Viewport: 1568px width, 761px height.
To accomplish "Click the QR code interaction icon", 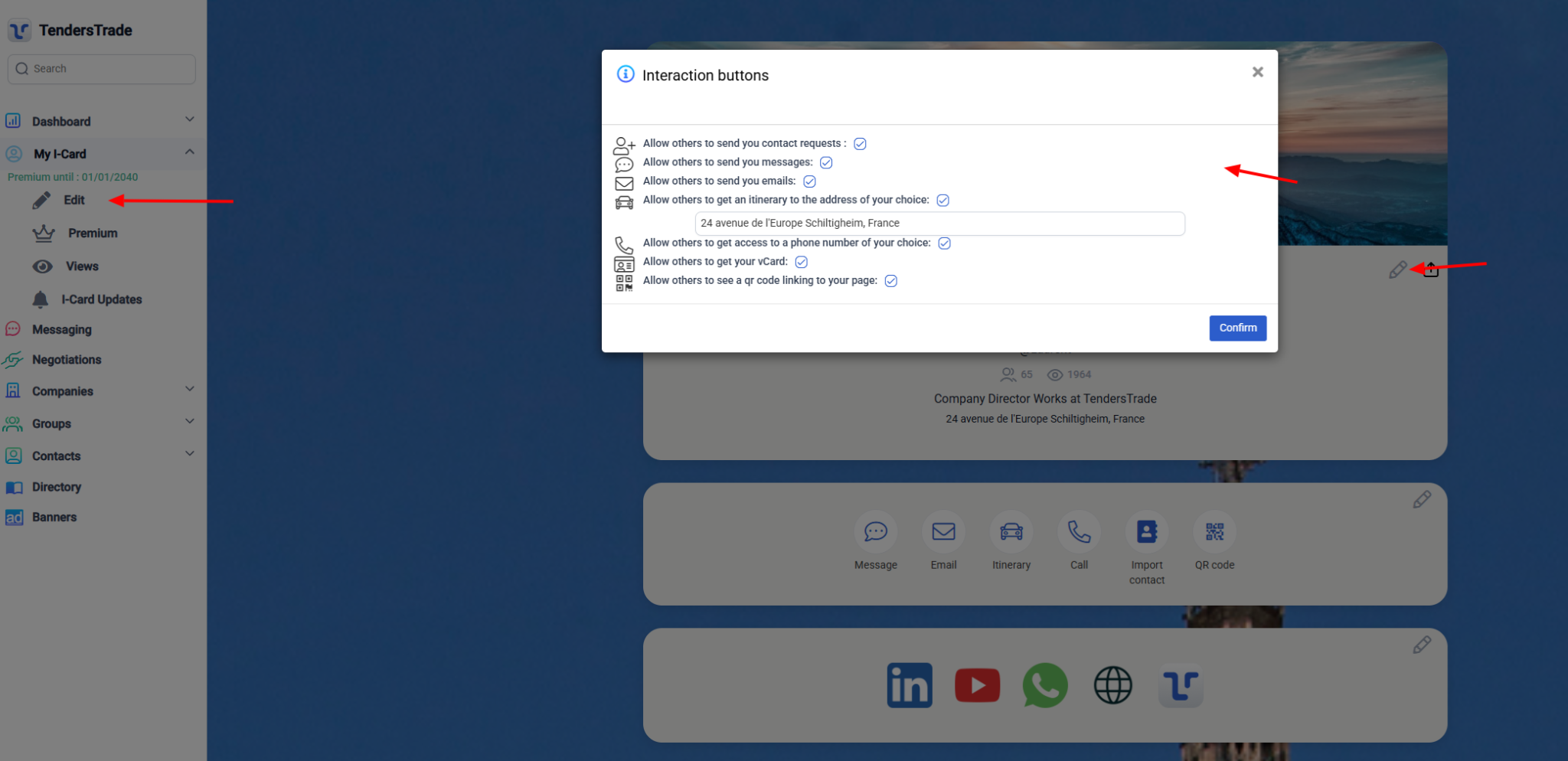I will [x=1214, y=531].
